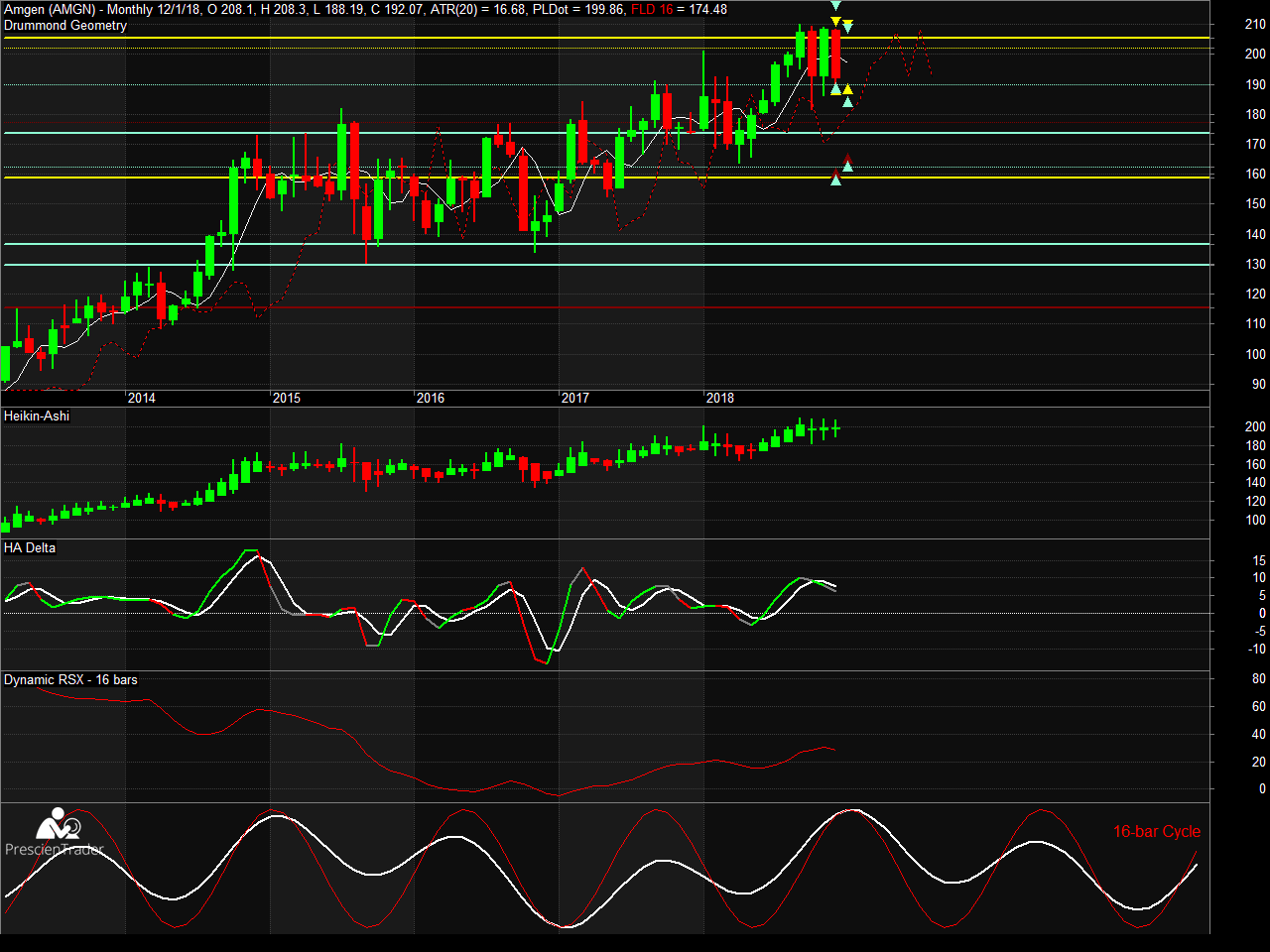Click the 'ATR(20) = 16.68' readout
The width and height of the screenshot is (1270, 952).
(x=477, y=9)
